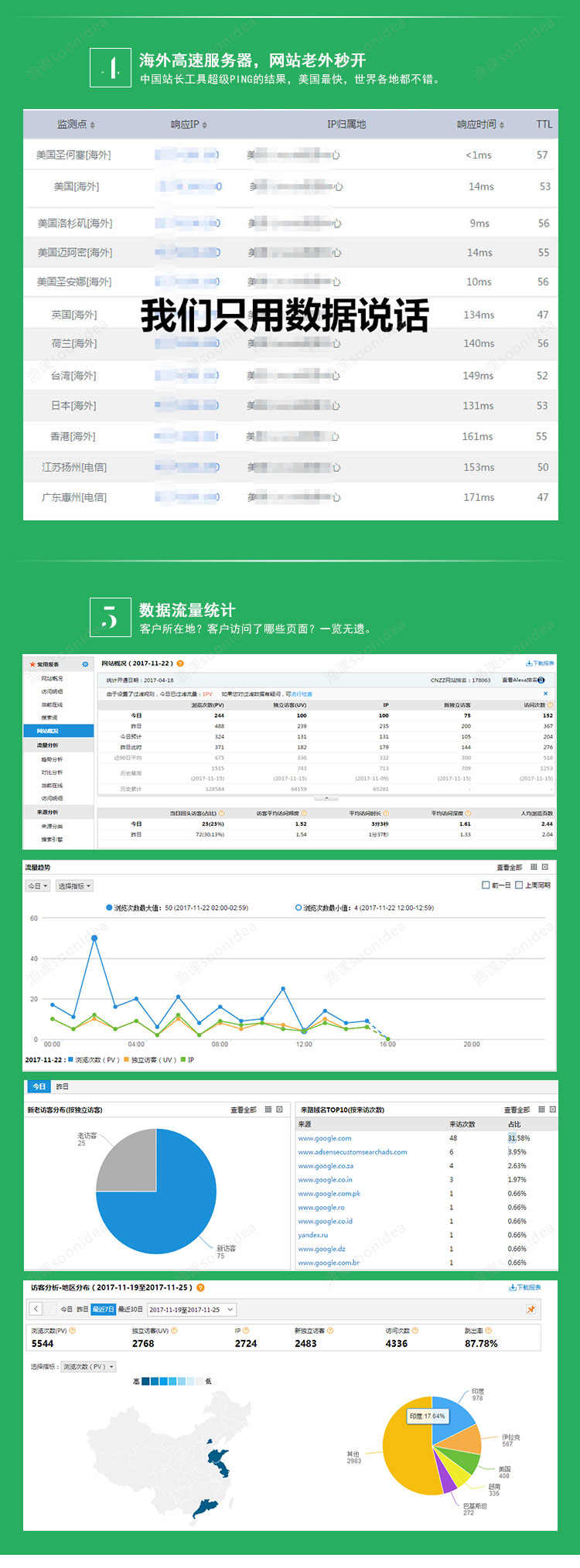Viewport: 580px width, 1568px height.
Task: Click the help icon beside 访客平均访问频度
Action: pyautogui.click(x=304, y=813)
